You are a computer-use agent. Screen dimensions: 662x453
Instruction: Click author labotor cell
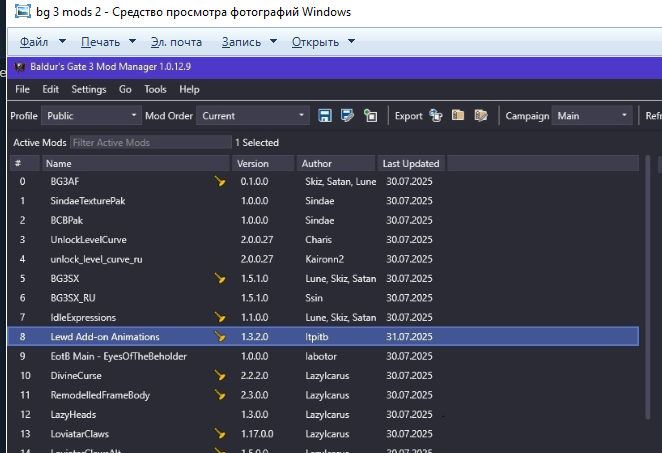coord(321,356)
